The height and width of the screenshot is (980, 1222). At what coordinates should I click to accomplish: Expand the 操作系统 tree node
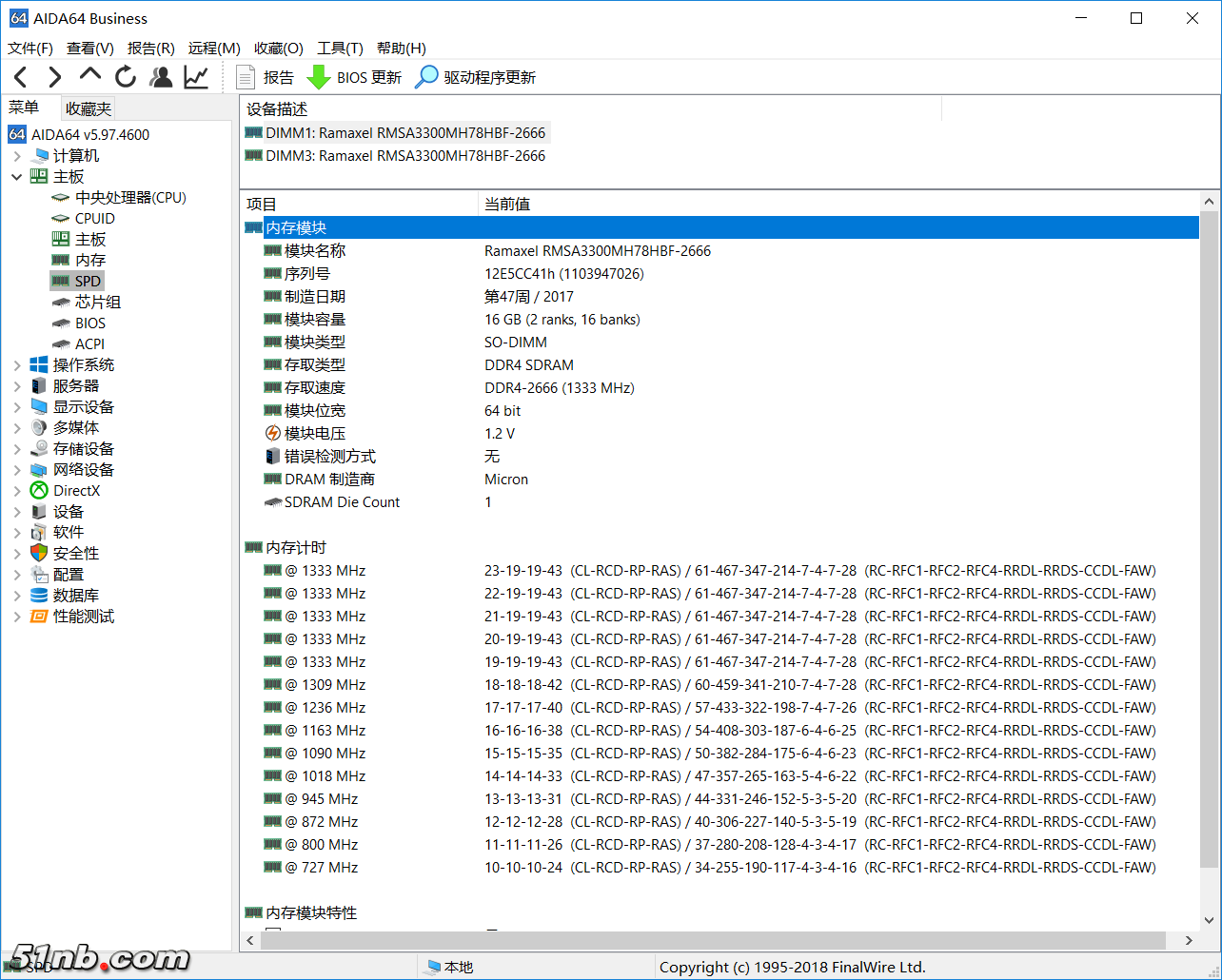click(x=17, y=365)
